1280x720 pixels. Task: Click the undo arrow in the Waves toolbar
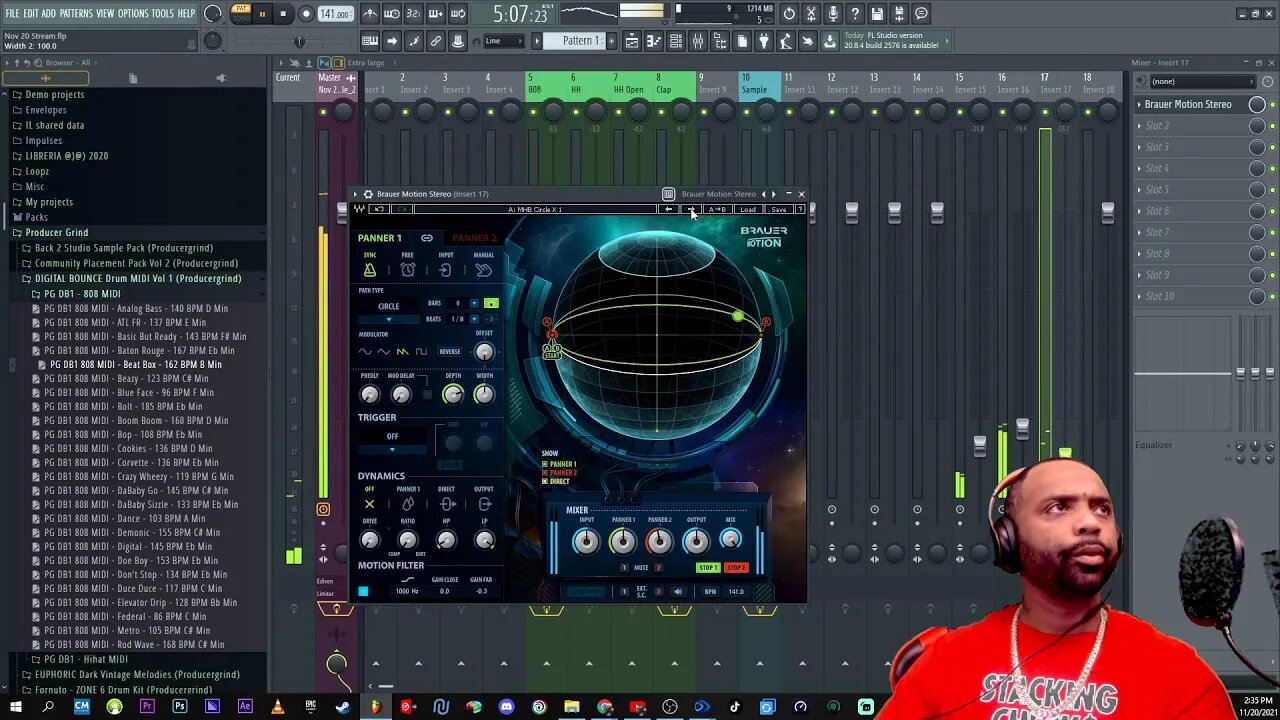pos(379,209)
